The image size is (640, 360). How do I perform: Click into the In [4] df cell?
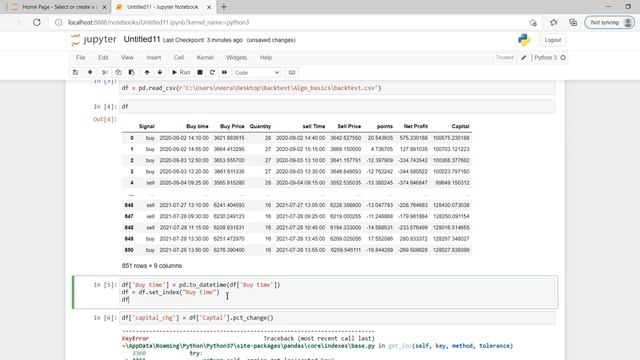pyautogui.click(x=337, y=107)
